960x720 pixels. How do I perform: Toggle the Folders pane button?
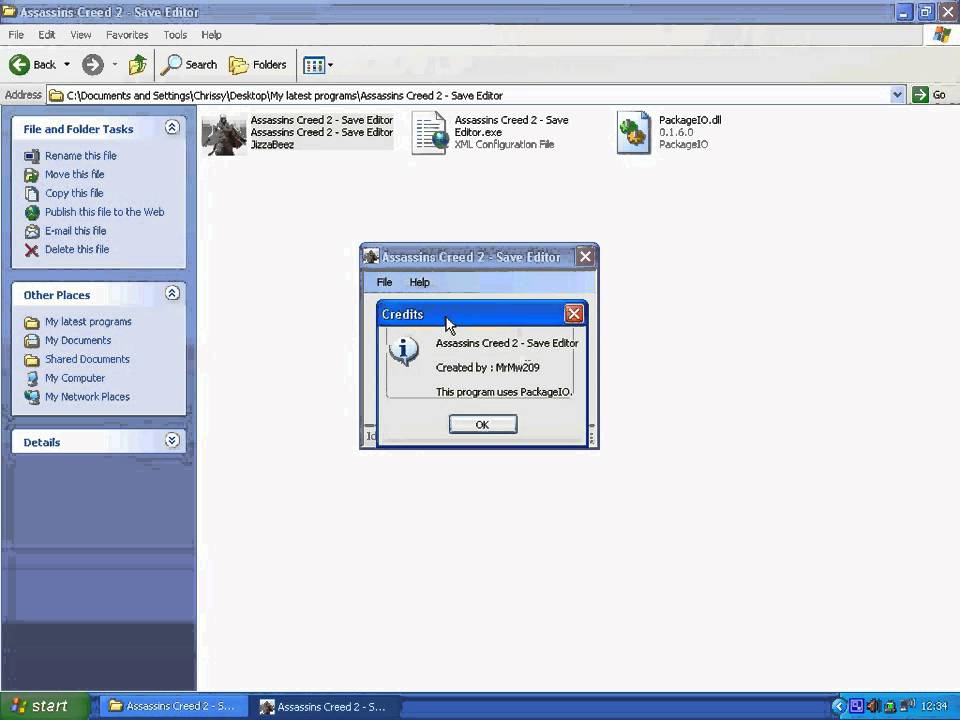pyautogui.click(x=257, y=64)
